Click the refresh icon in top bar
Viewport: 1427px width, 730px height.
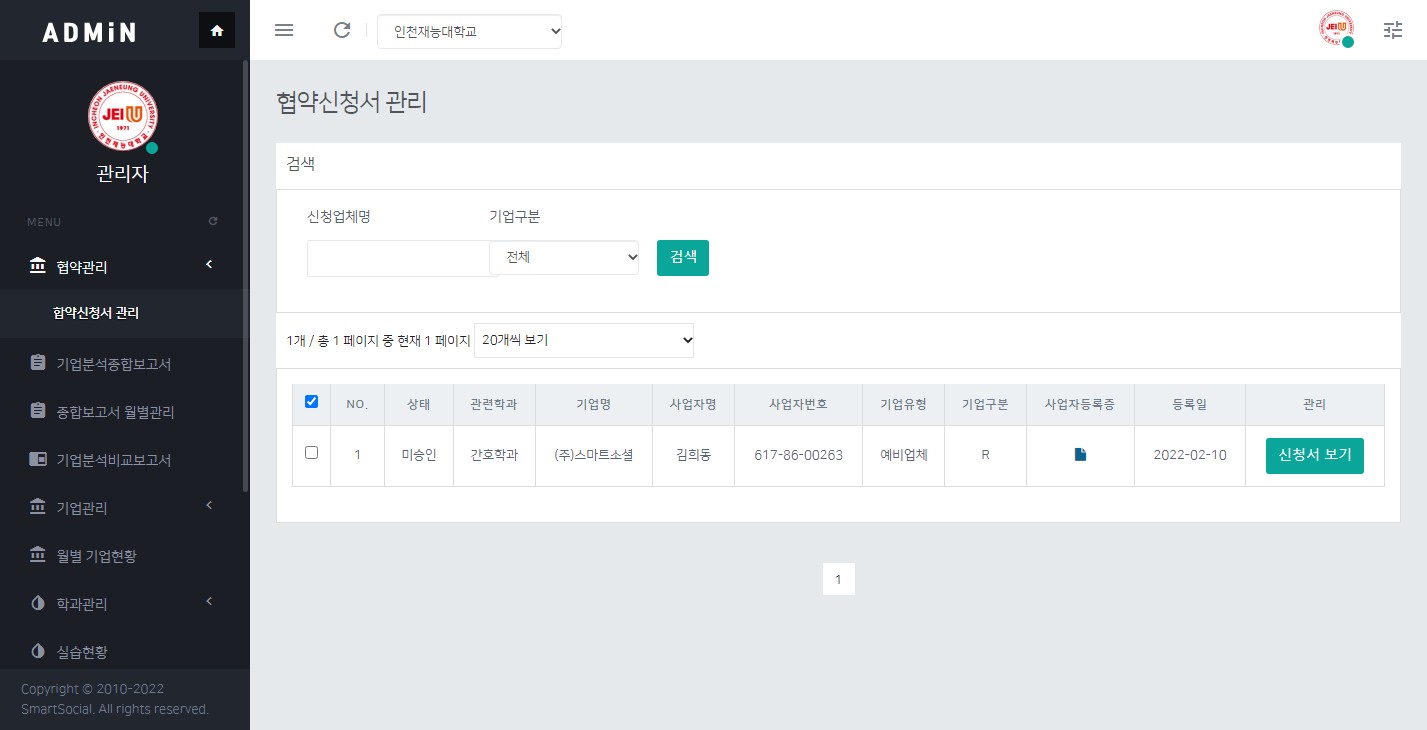(342, 30)
